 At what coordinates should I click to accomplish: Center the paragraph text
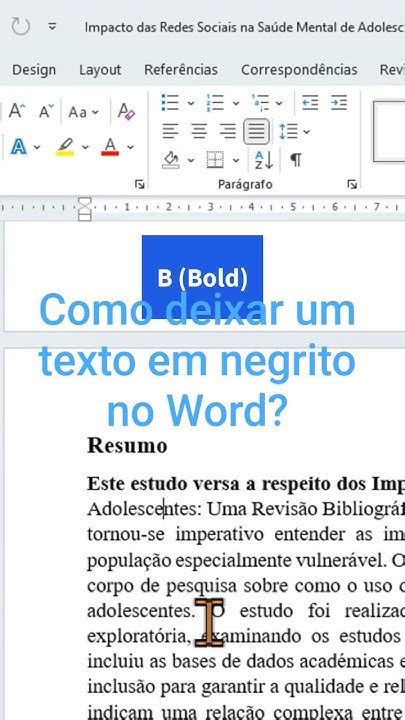pos(199,131)
